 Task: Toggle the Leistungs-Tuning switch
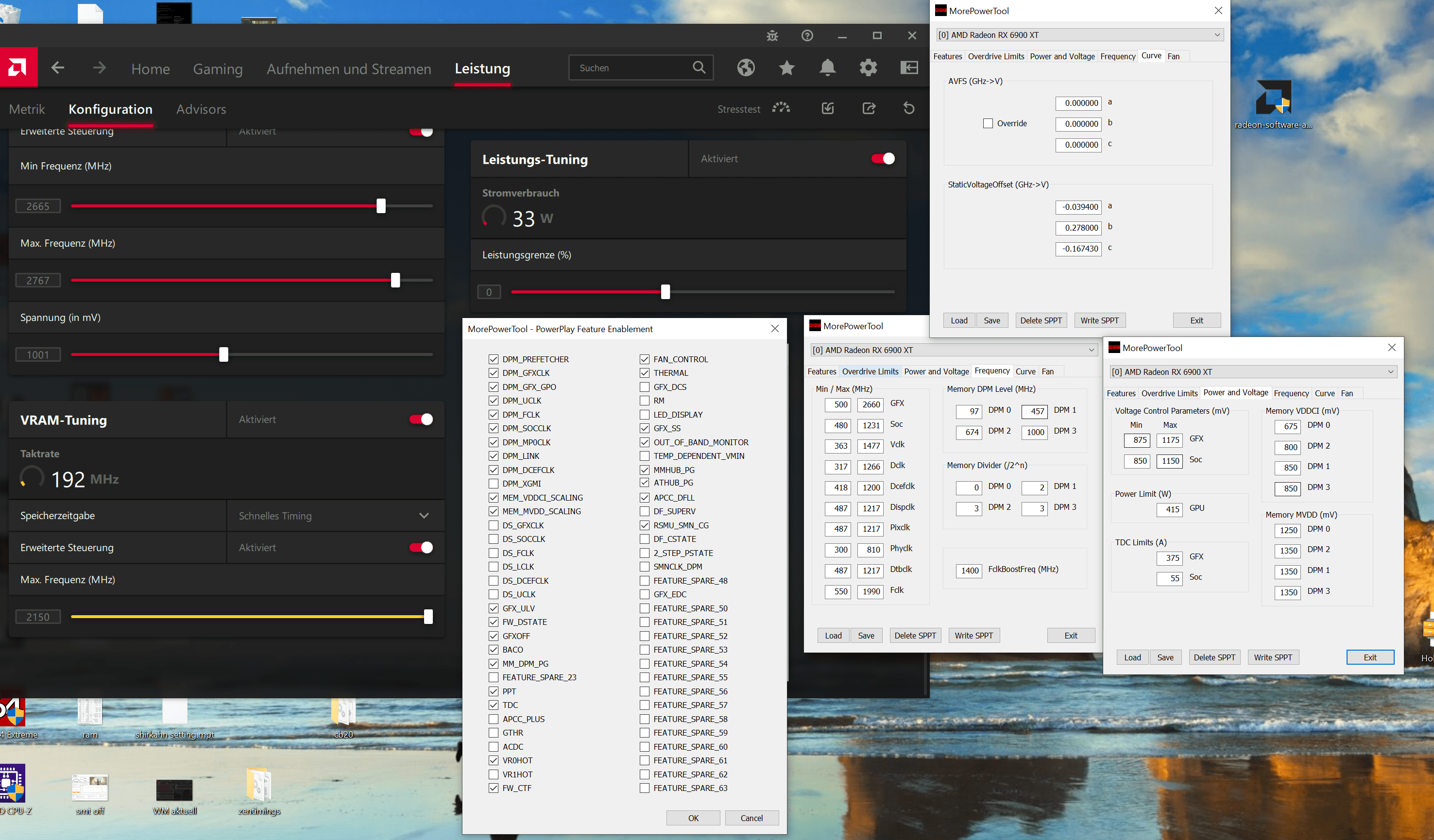(883, 159)
